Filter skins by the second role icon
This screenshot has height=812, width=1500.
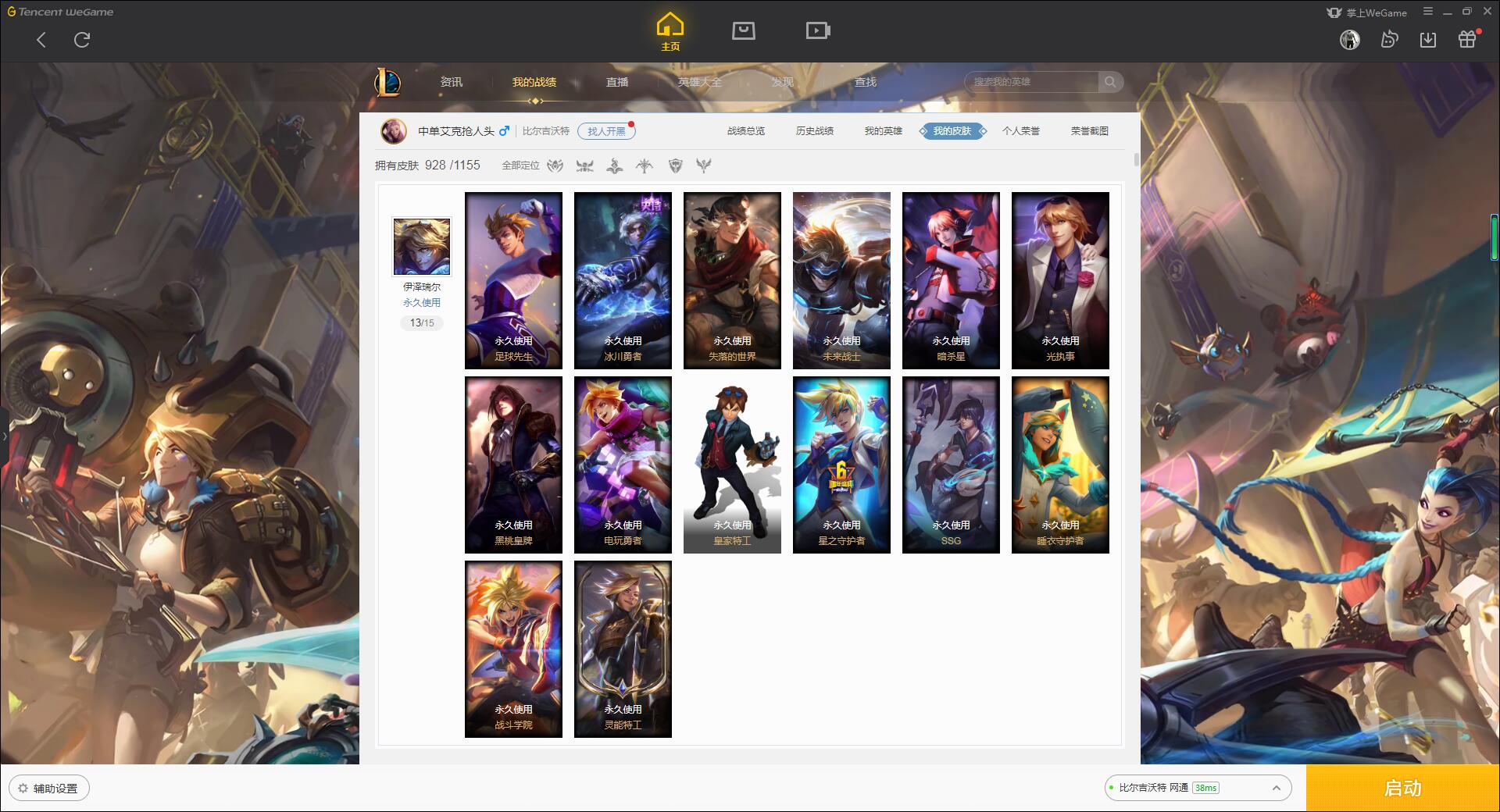584,166
